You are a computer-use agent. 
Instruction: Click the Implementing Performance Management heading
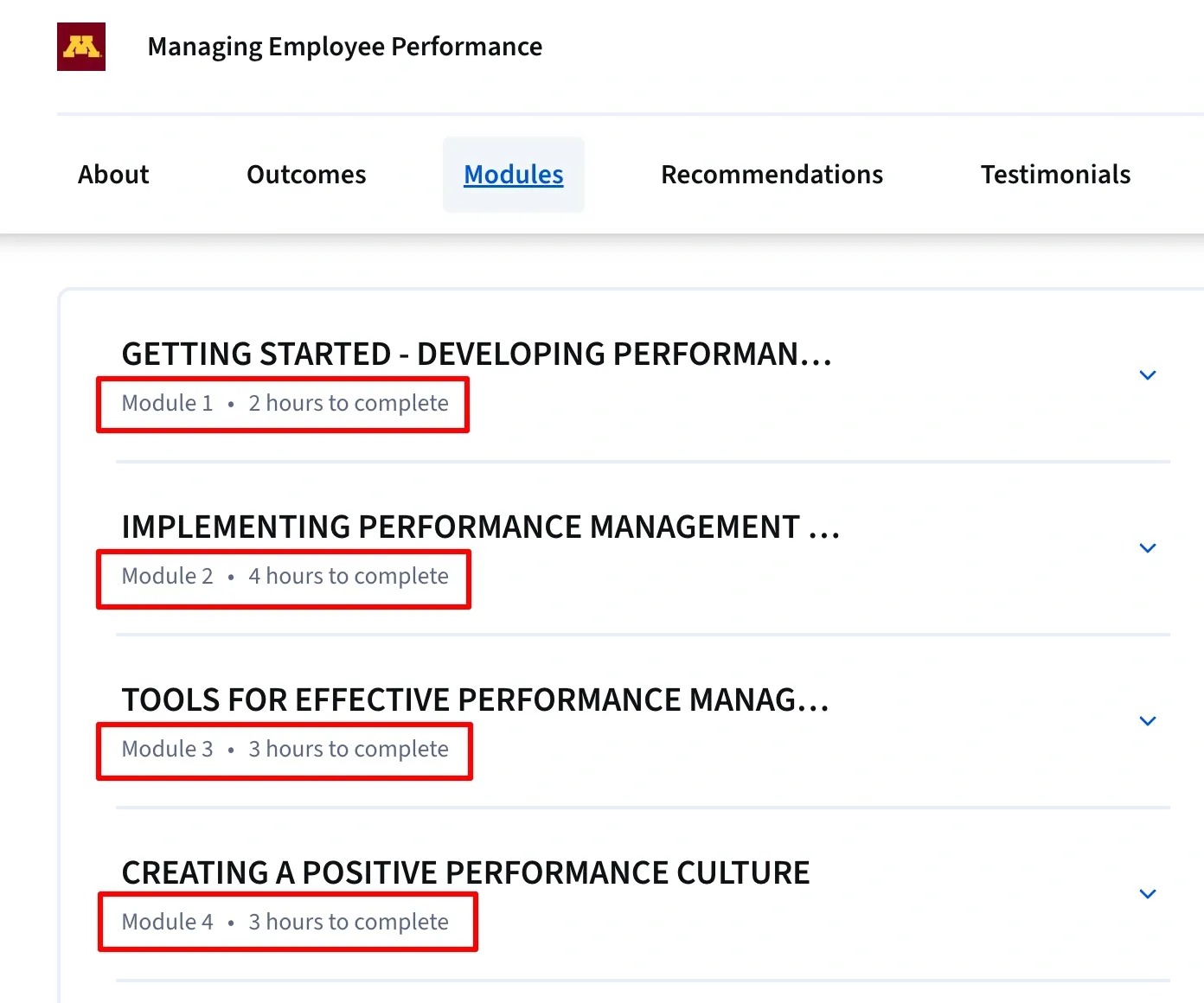(x=481, y=527)
